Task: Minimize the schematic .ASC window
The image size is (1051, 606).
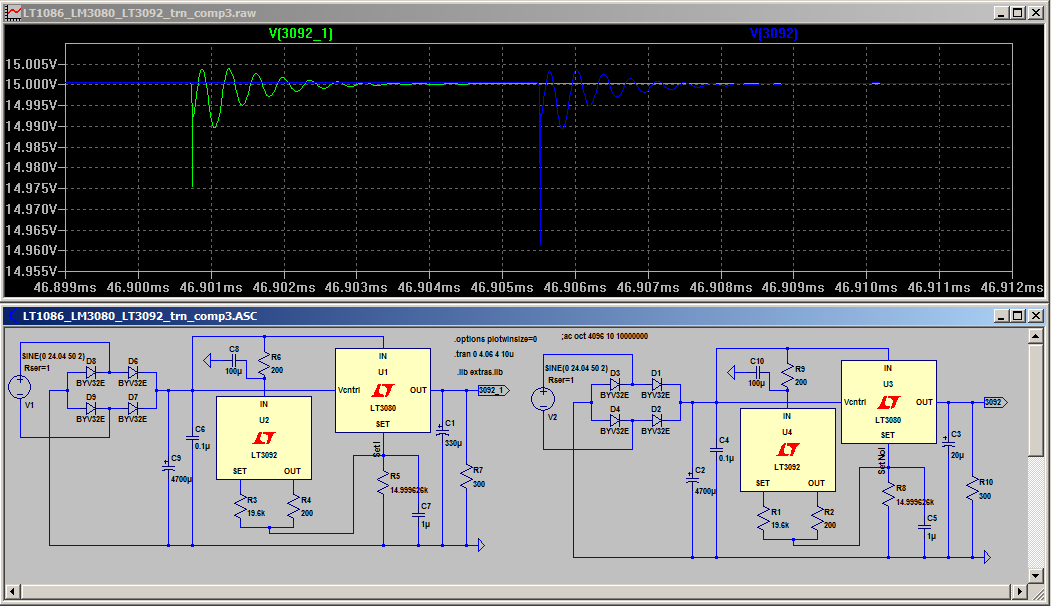Action: point(1001,316)
